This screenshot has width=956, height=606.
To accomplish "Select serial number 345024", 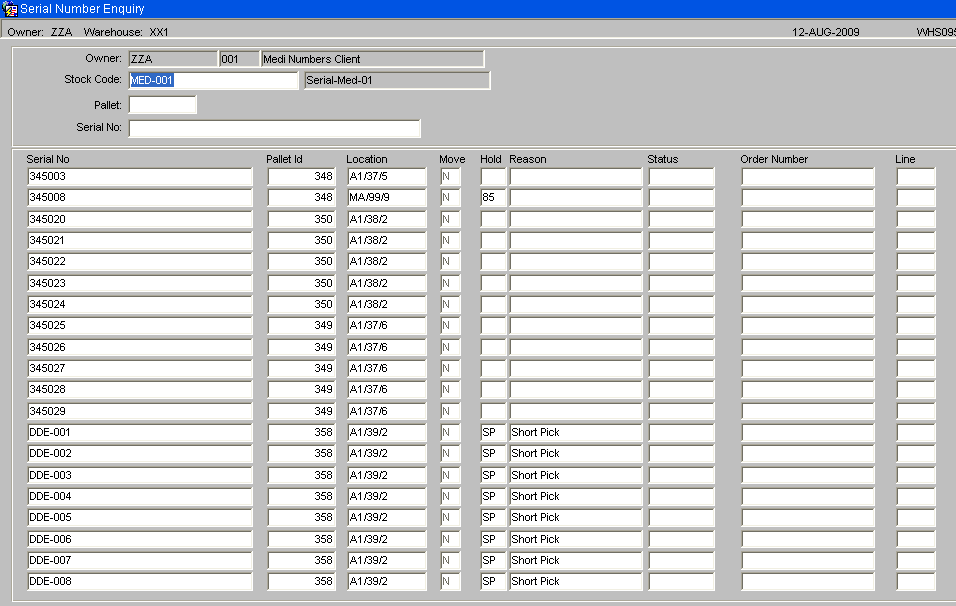I will tap(140, 305).
